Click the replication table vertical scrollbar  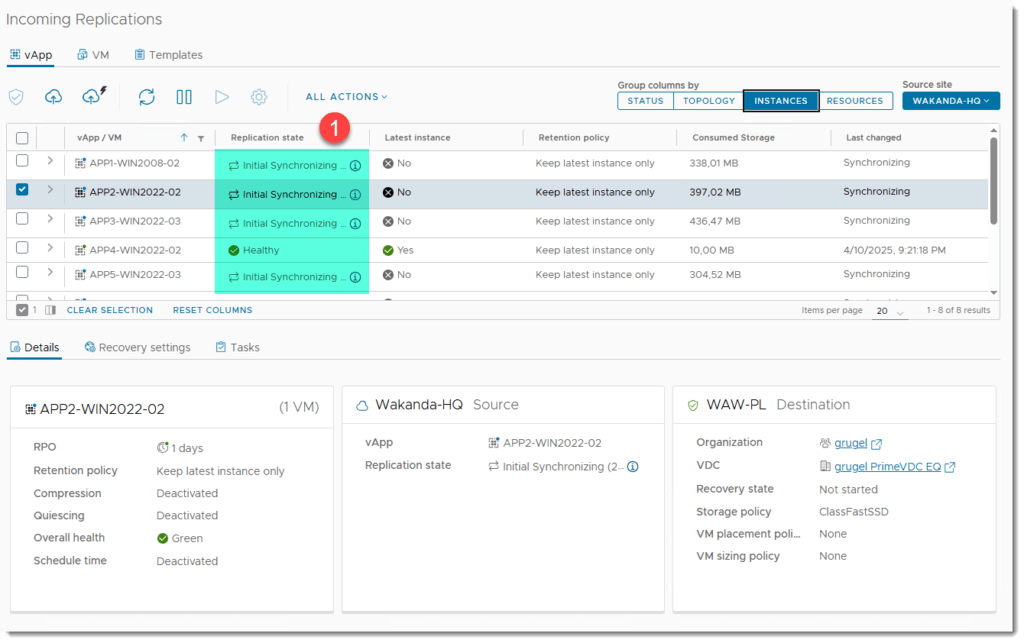pos(993,180)
